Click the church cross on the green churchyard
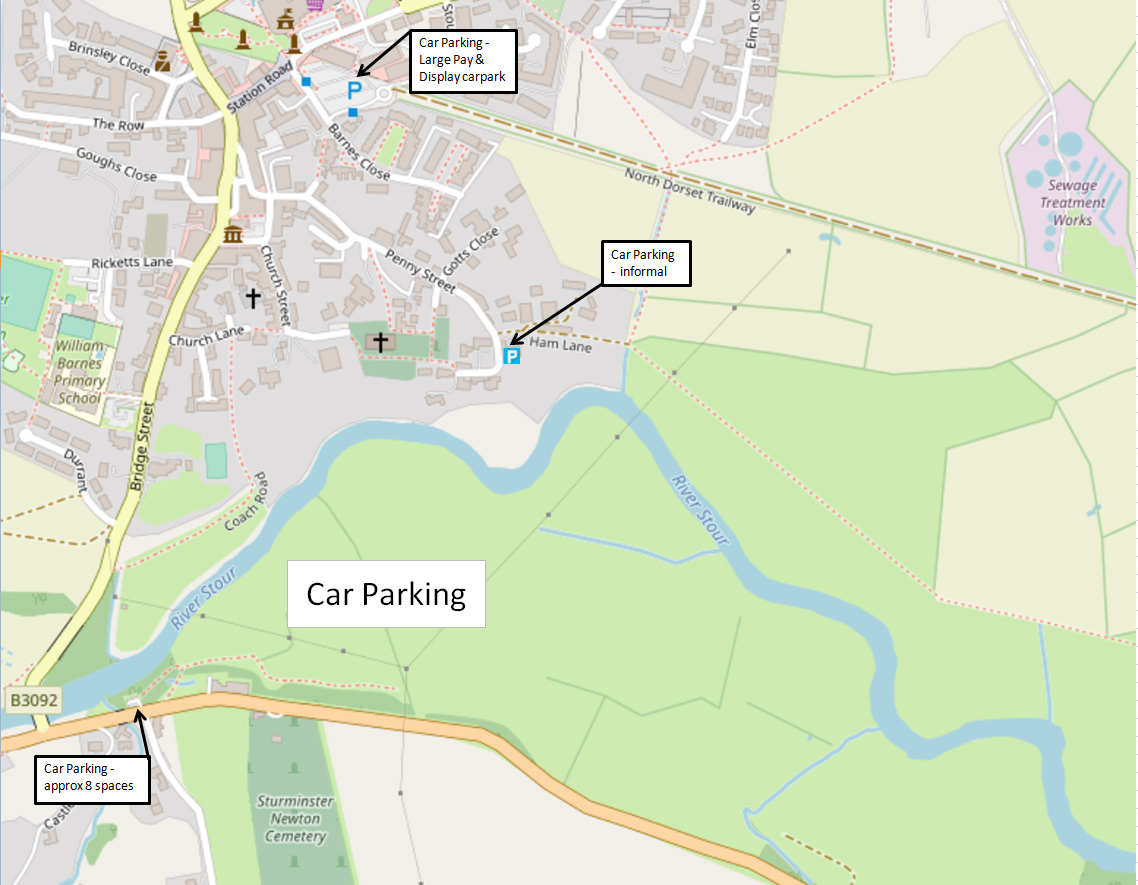This screenshot has width=1138, height=885. point(380,341)
